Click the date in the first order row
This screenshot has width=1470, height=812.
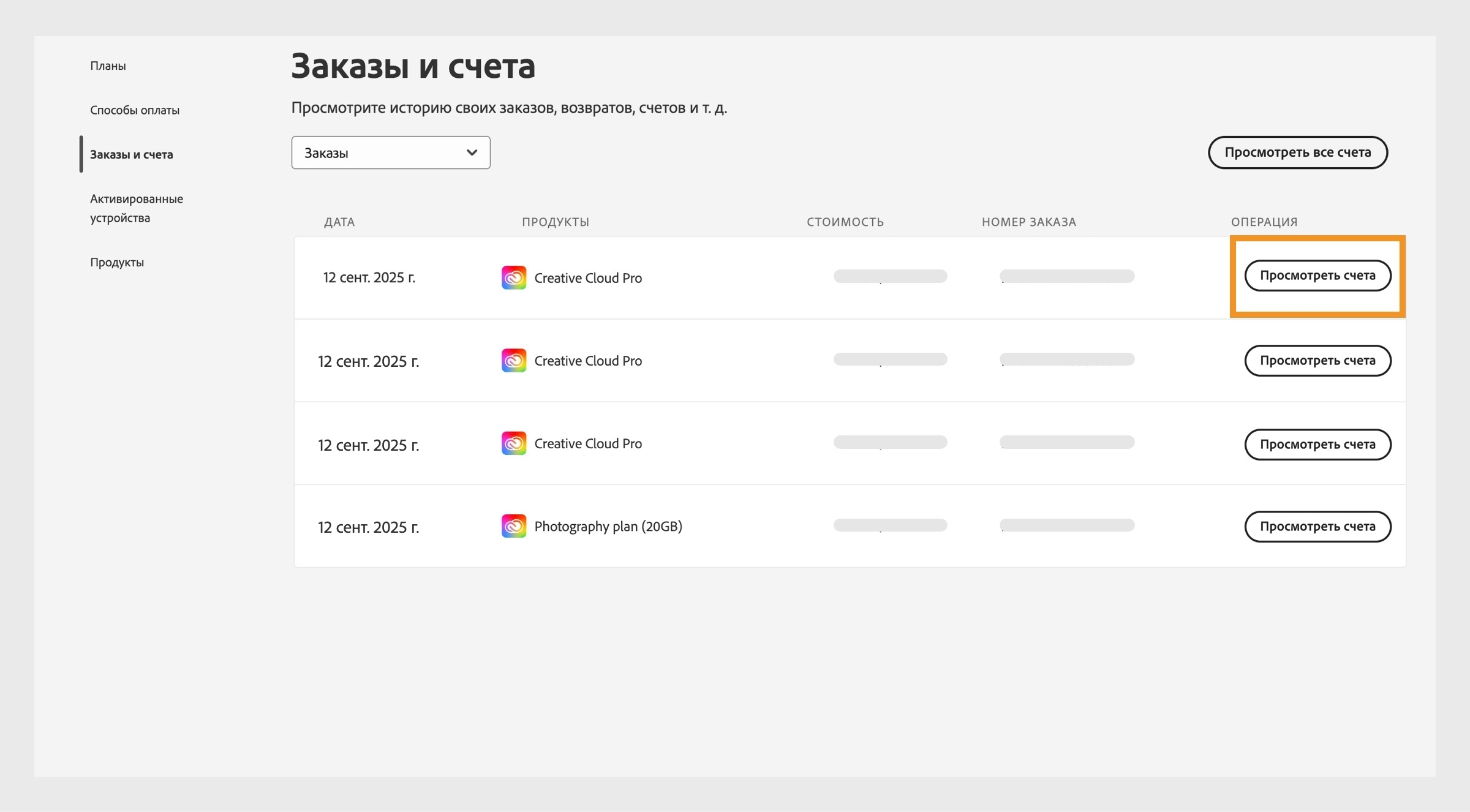click(369, 277)
